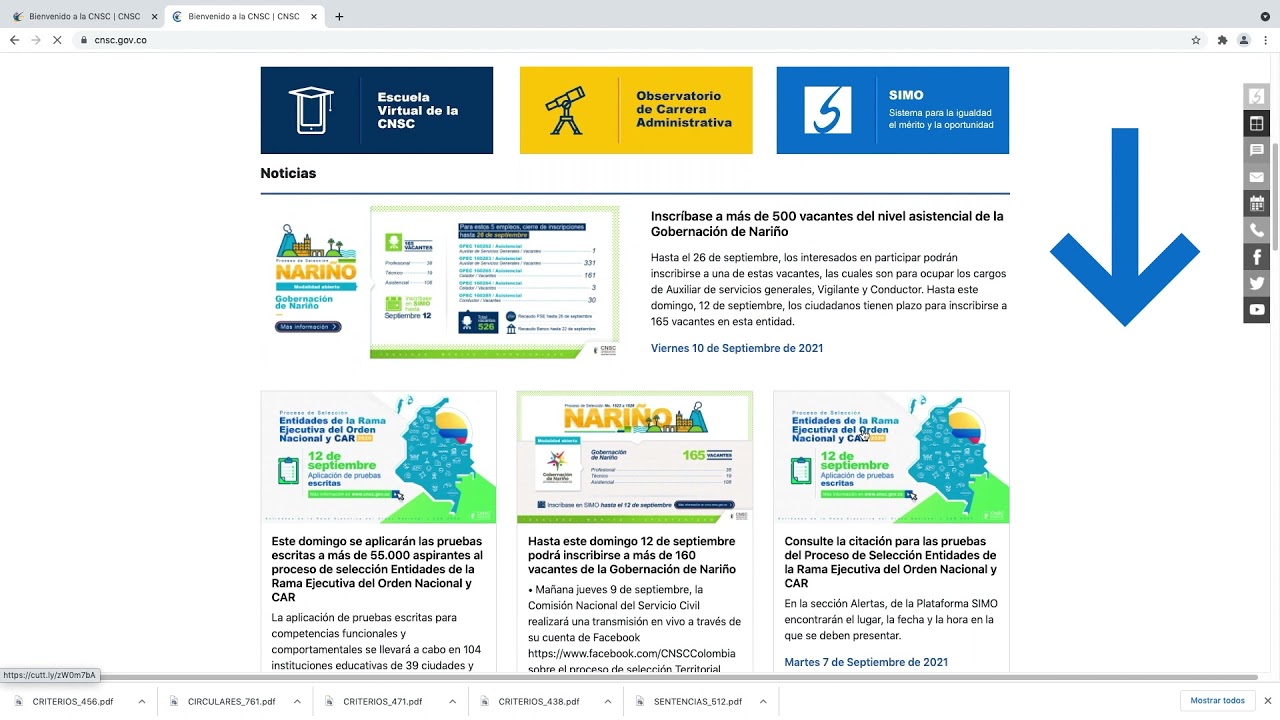The width and height of the screenshot is (1280, 720).
Task: Click the middle card's Nariño 165 image
Action: tap(635, 457)
